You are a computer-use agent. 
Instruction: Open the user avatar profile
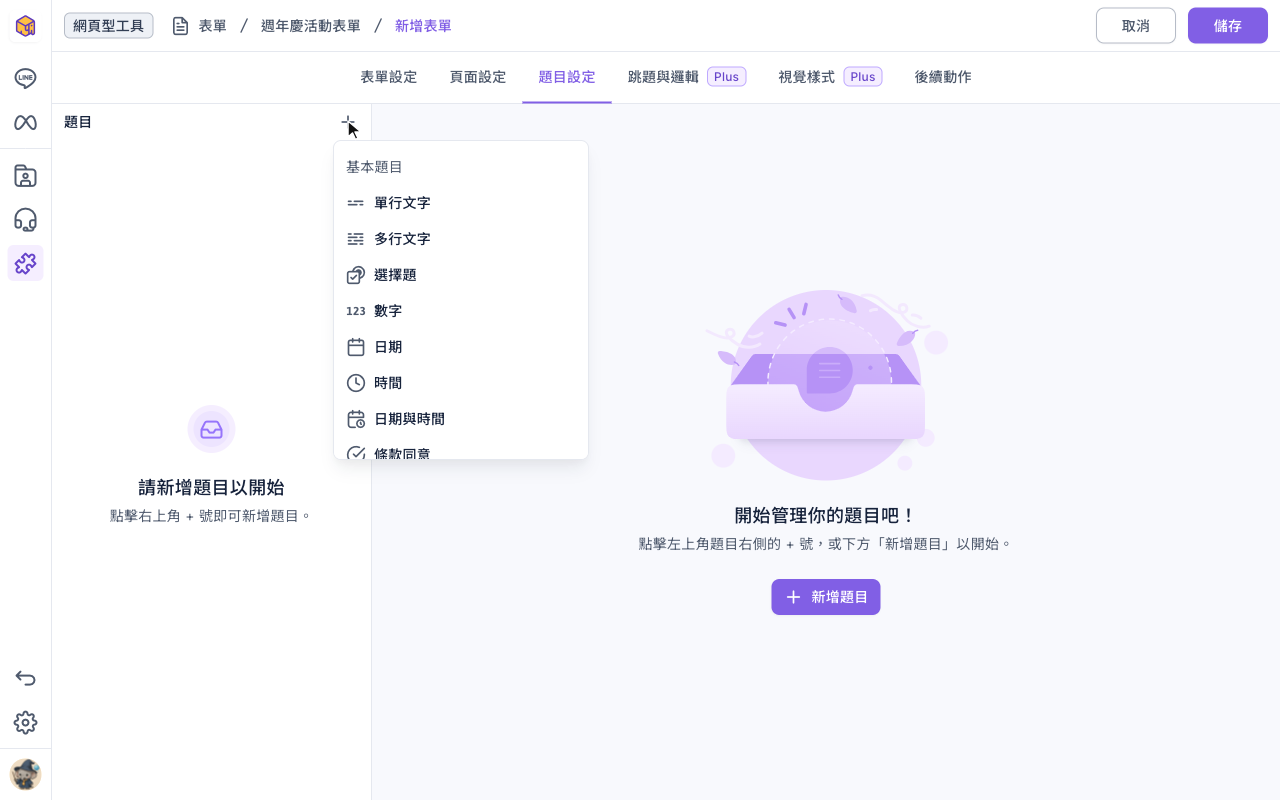pos(25,774)
